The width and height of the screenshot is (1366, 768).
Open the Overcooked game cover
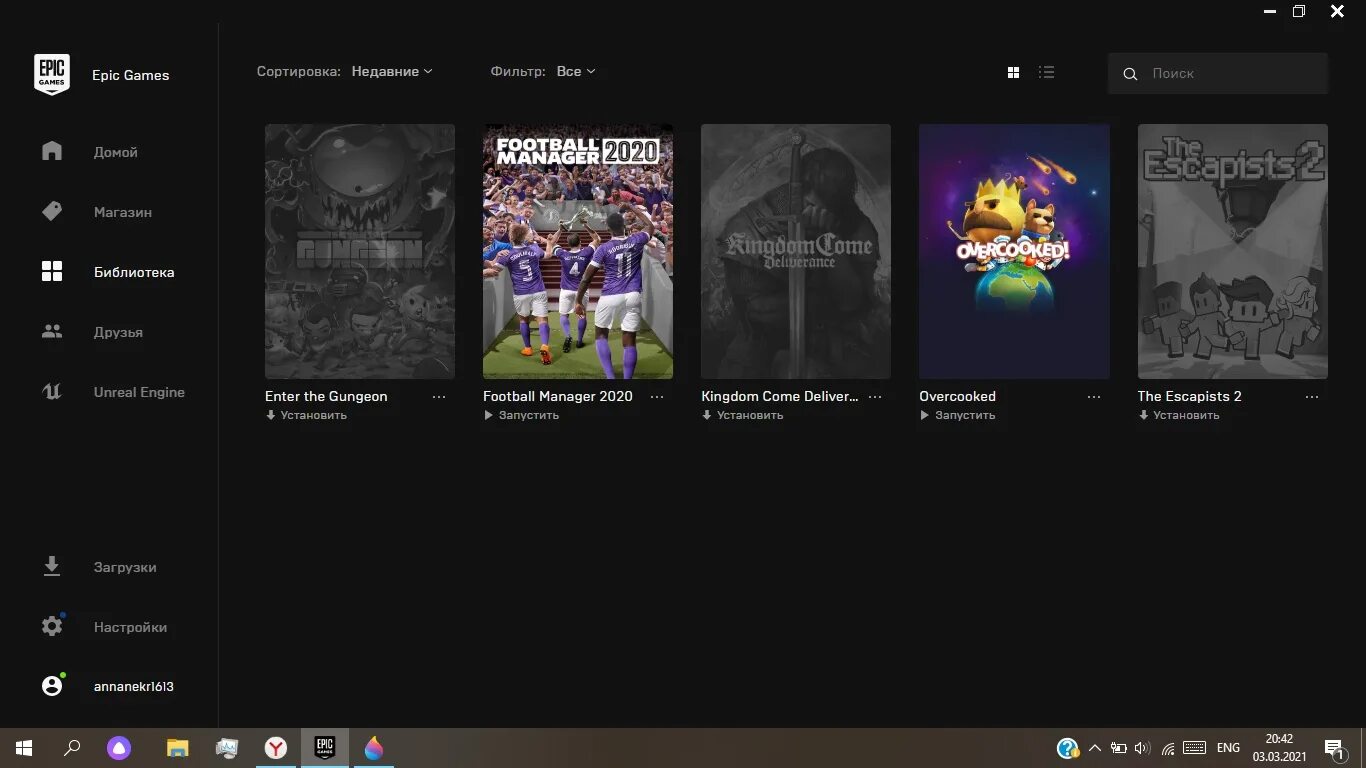(1014, 251)
